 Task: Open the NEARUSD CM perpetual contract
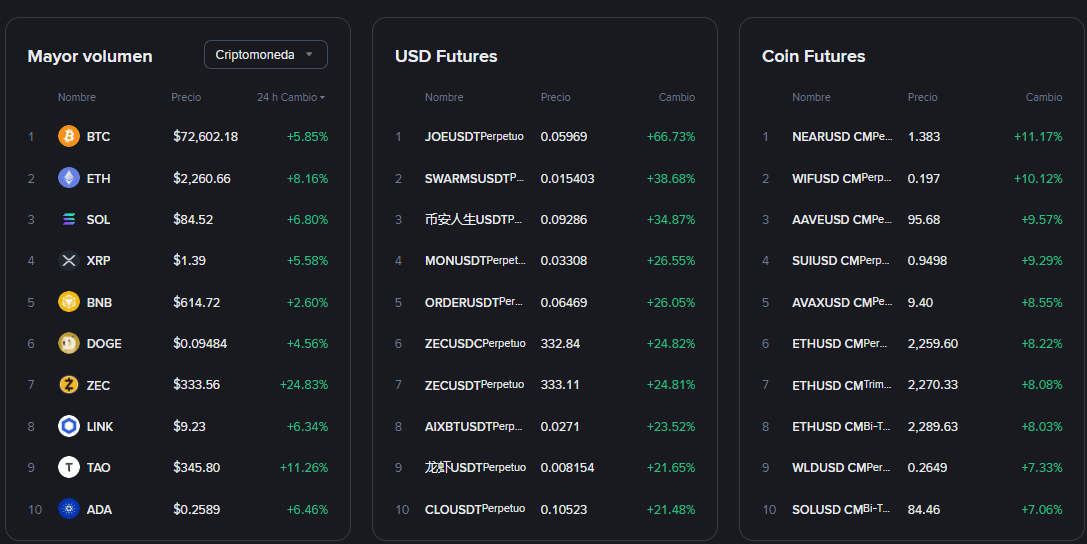click(842, 136)
